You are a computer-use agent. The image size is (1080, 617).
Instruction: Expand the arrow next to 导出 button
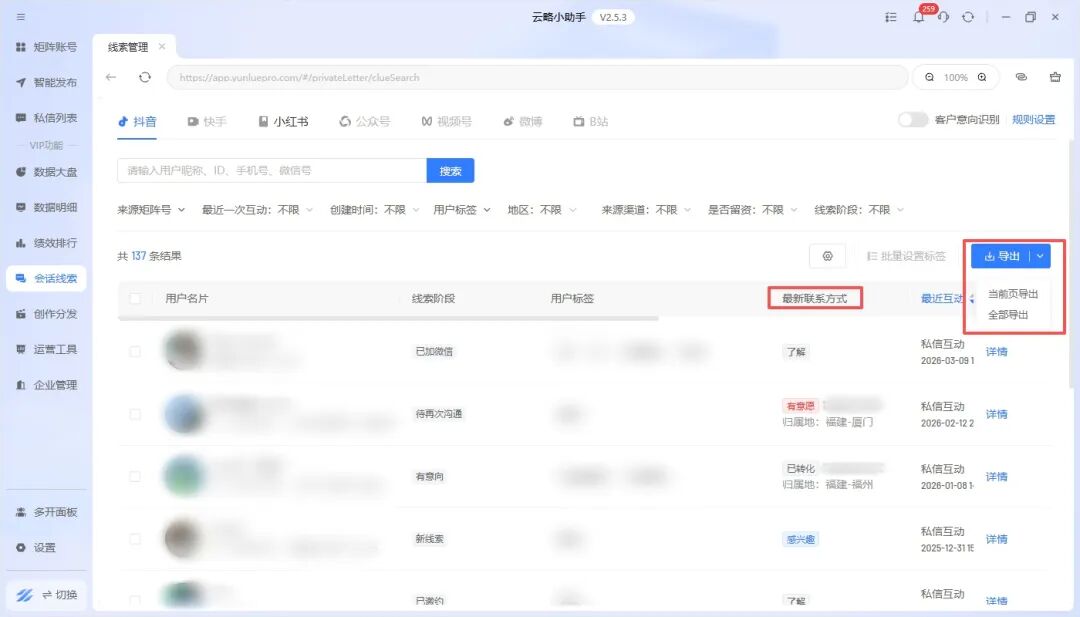[1040, 256]
